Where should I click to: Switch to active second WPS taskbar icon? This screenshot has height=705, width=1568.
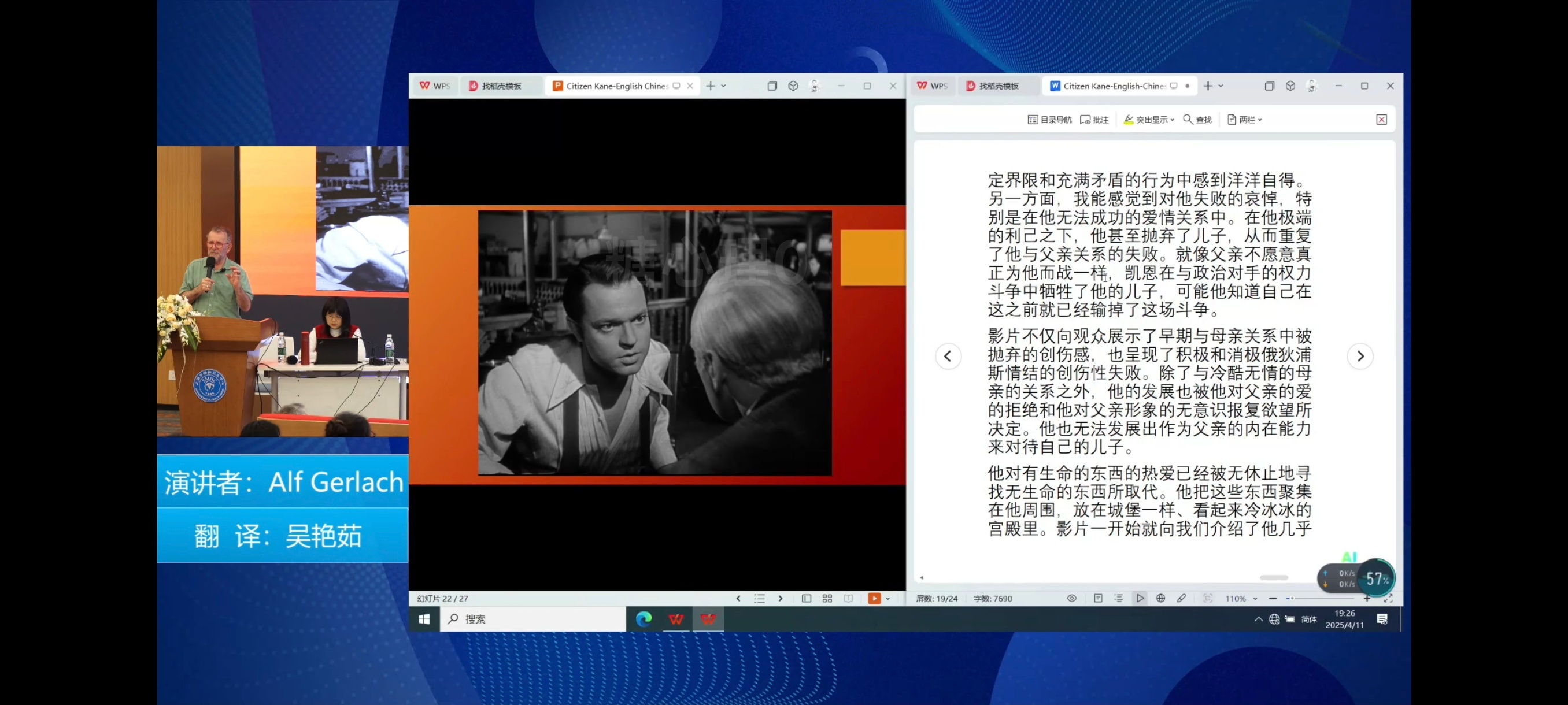point(708,619)
